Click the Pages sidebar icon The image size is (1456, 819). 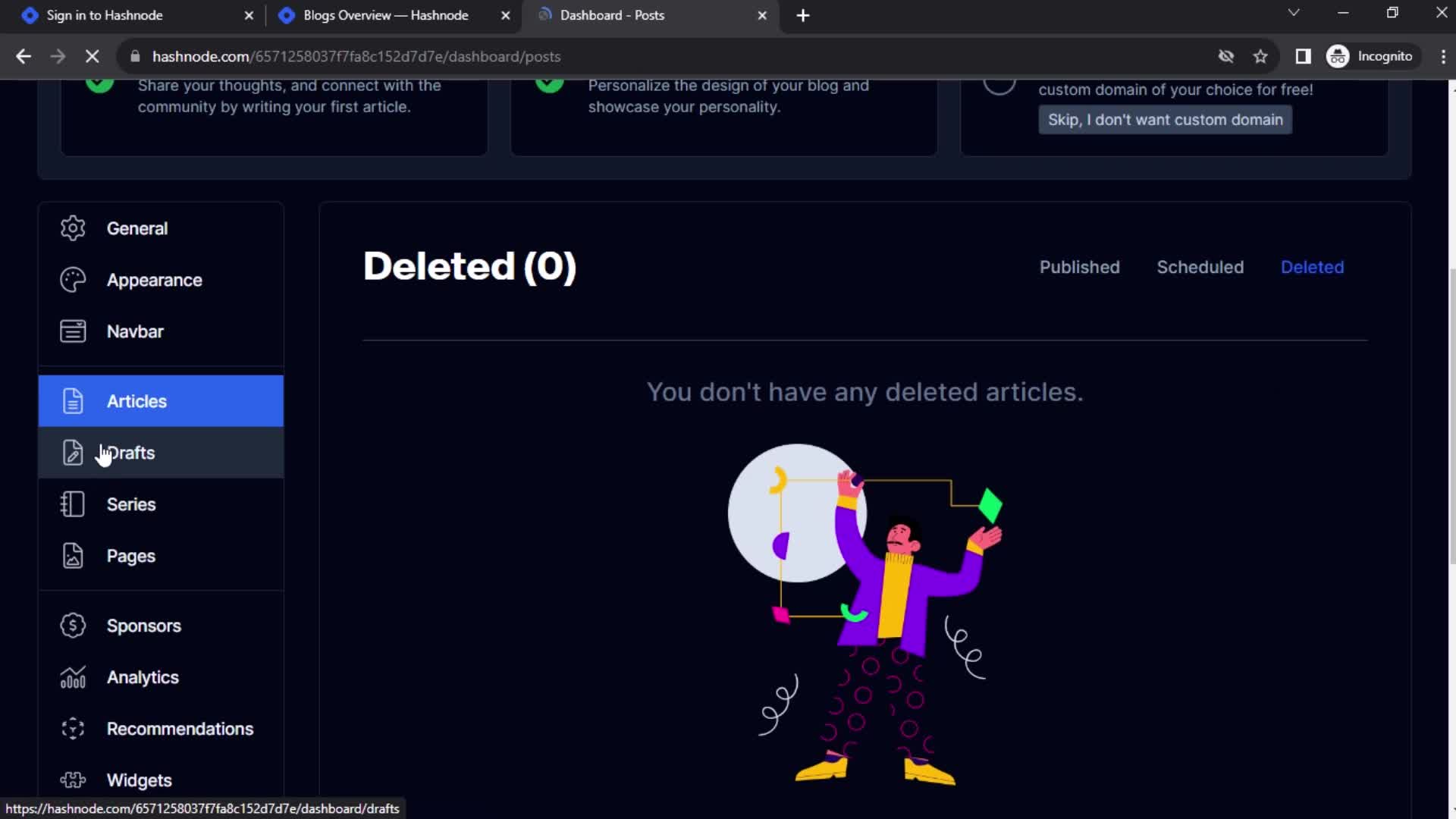pyautogui.click(x=73, y=556)
